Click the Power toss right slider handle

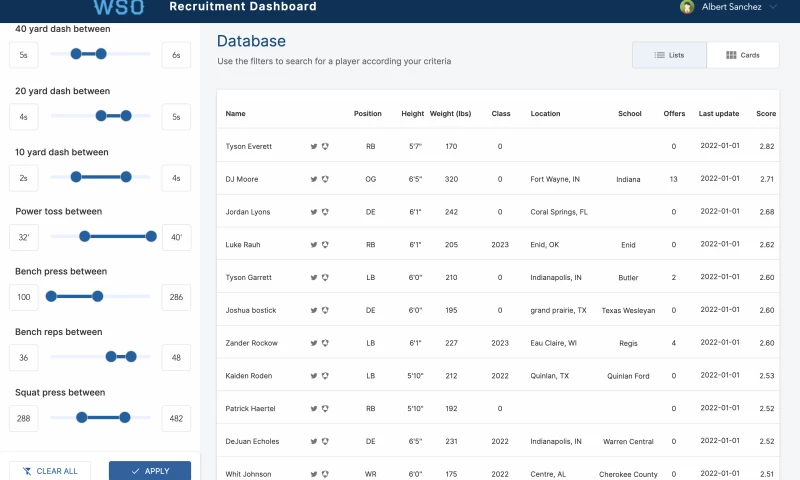point(151,237)
